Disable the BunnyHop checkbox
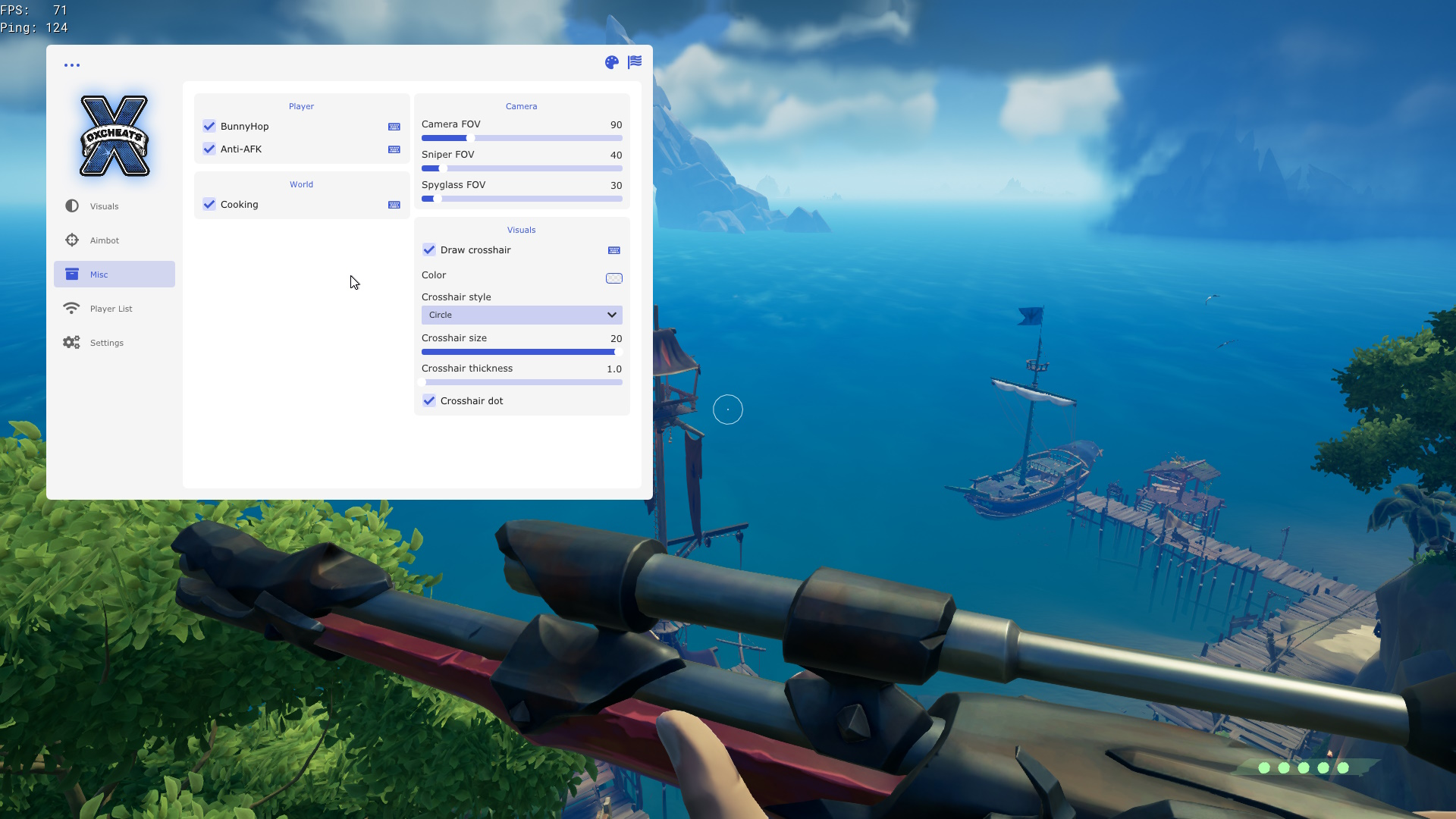The height and width of the screenshot is (819, 1456). [x=209, y=127]
